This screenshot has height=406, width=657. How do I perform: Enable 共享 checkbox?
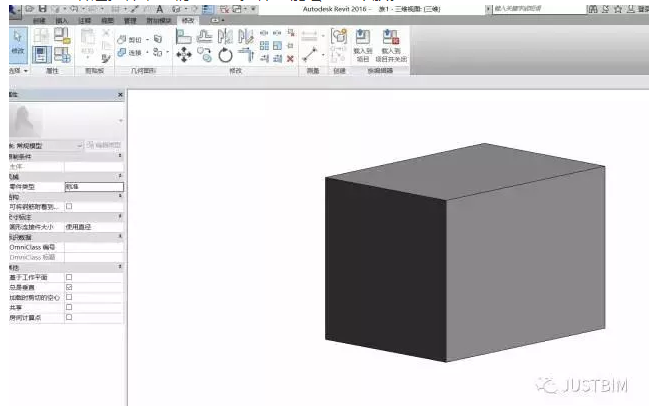tap(69, 307)
